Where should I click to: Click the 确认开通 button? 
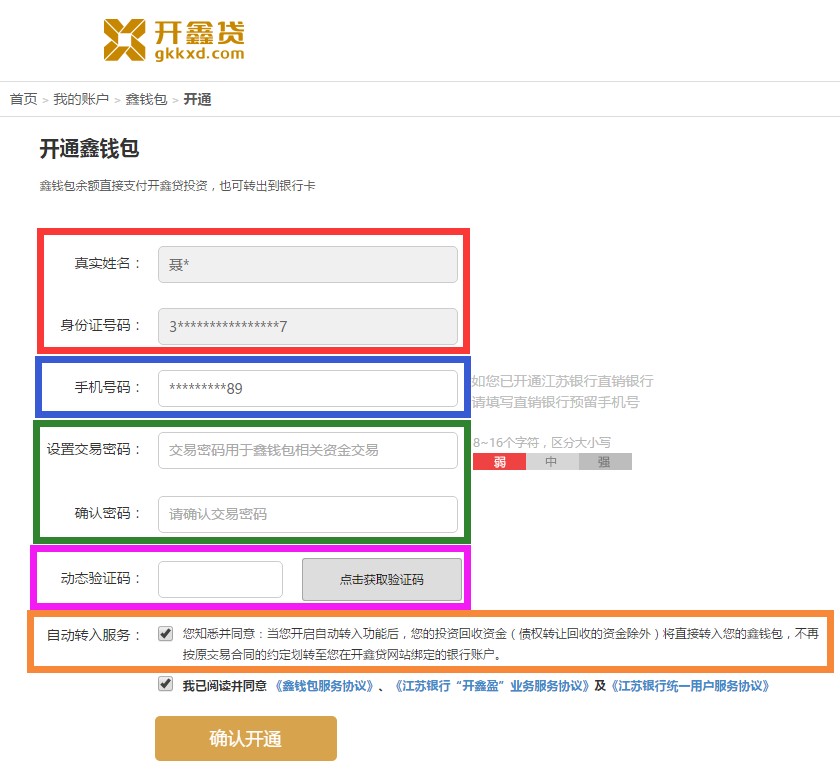click(246, 738)
